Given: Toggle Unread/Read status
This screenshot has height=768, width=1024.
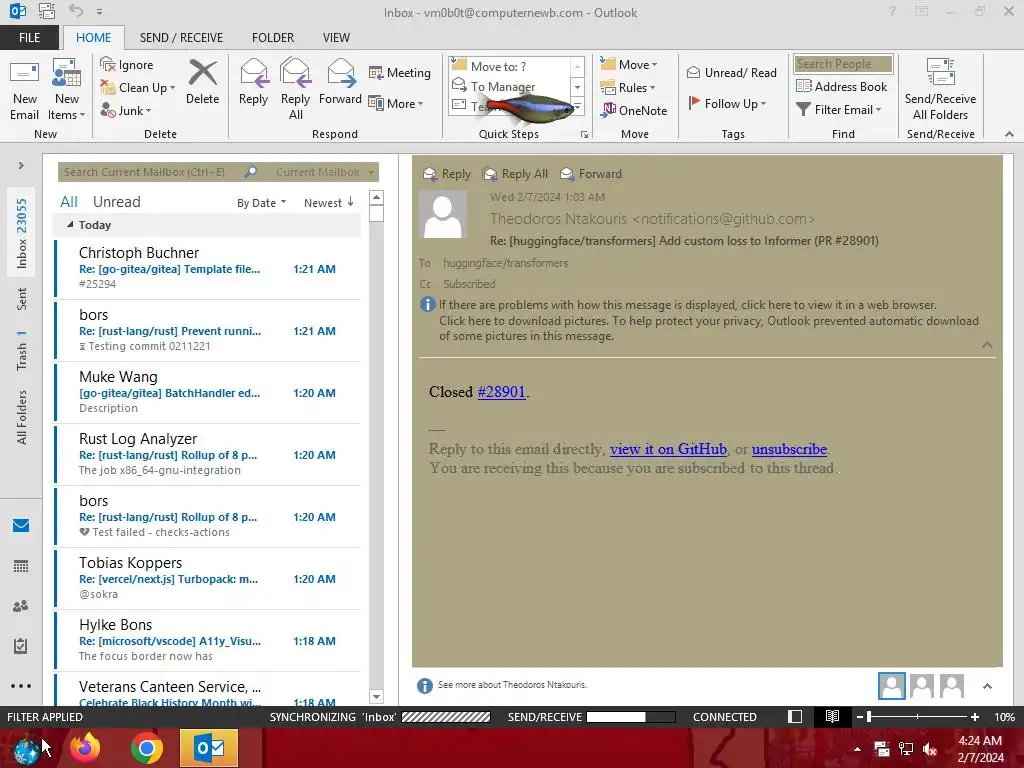Looking at the screenshot, I should 732,72.
